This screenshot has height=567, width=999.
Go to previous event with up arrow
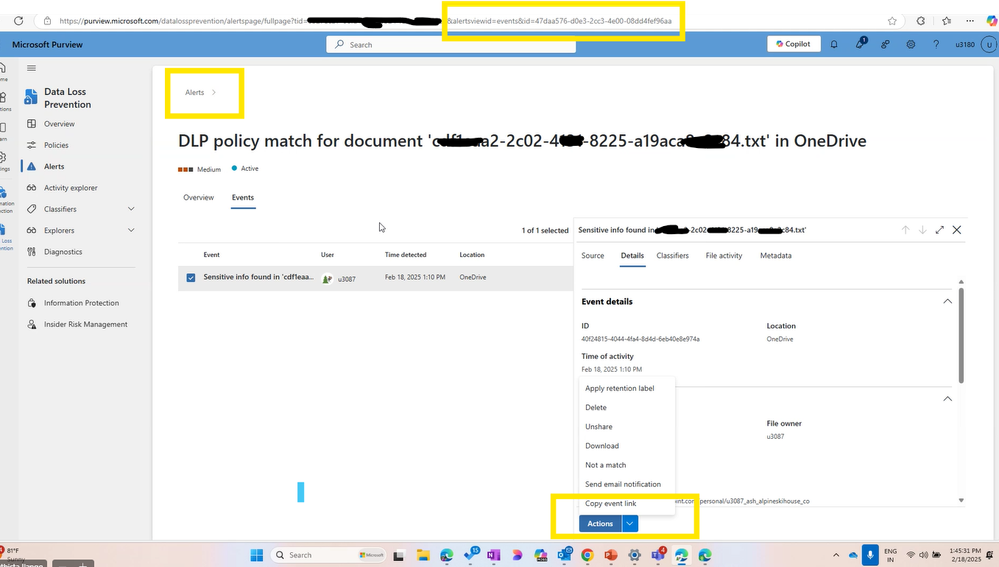[x=905, y=229]
